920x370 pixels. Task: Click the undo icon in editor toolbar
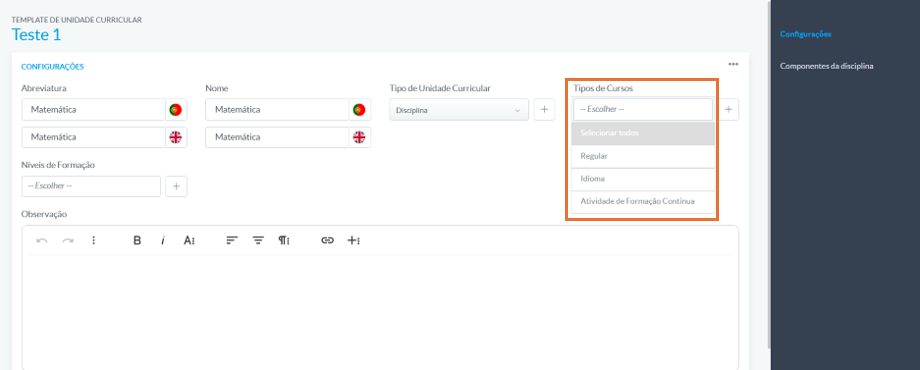(x=42, y=240)
